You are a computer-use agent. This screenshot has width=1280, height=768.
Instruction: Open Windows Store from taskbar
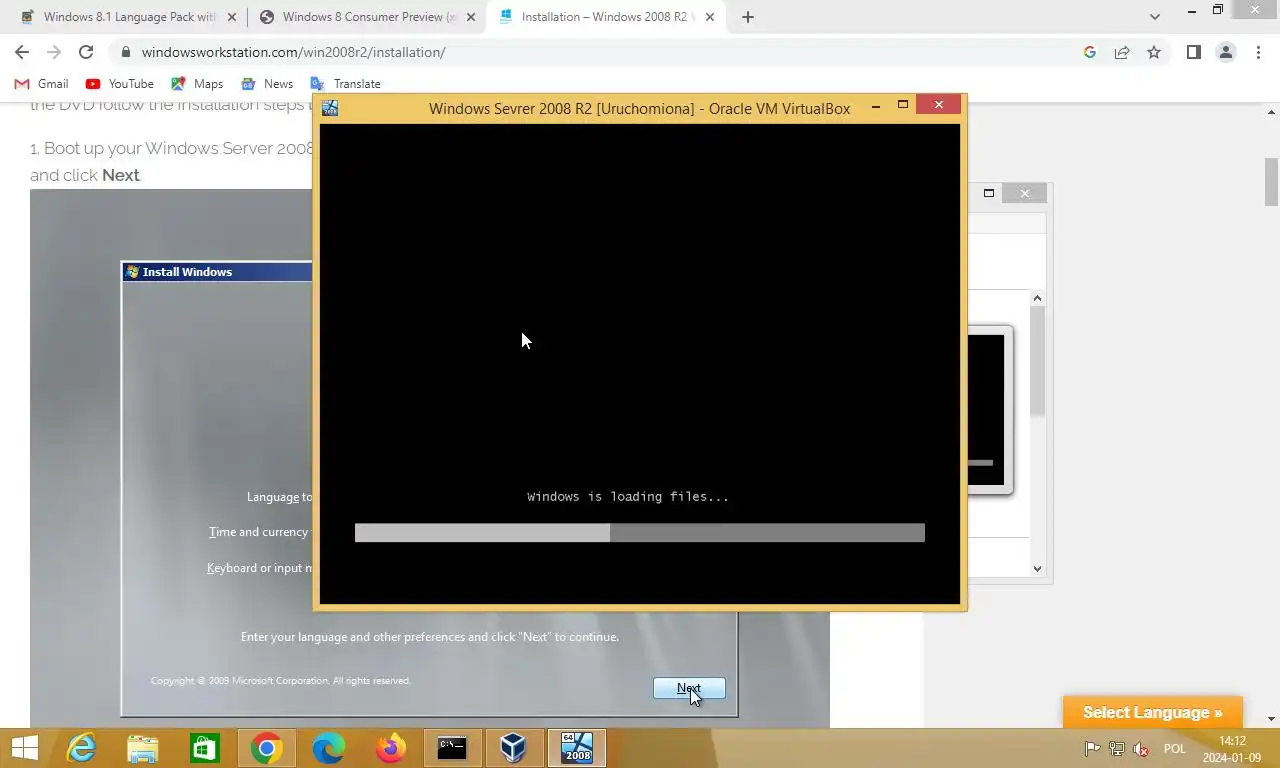click(205, 748)
